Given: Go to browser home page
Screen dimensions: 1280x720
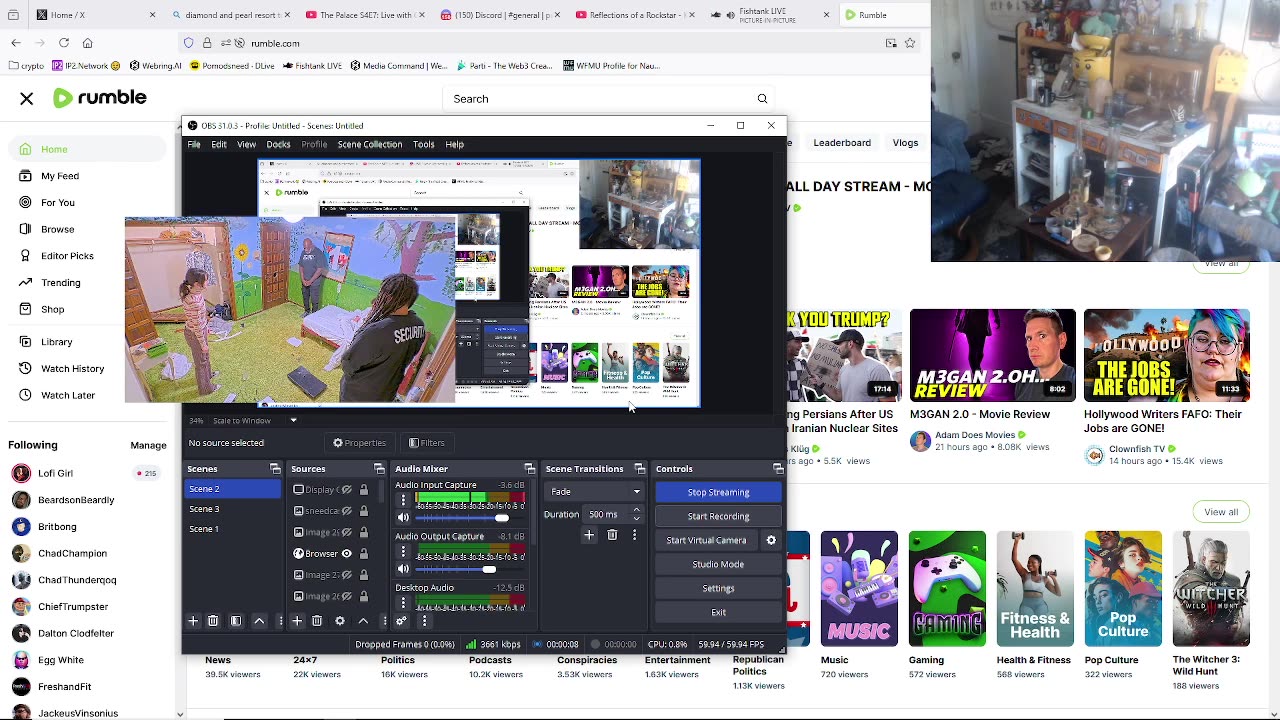Looking at the screenshot, I should point(88,43).
